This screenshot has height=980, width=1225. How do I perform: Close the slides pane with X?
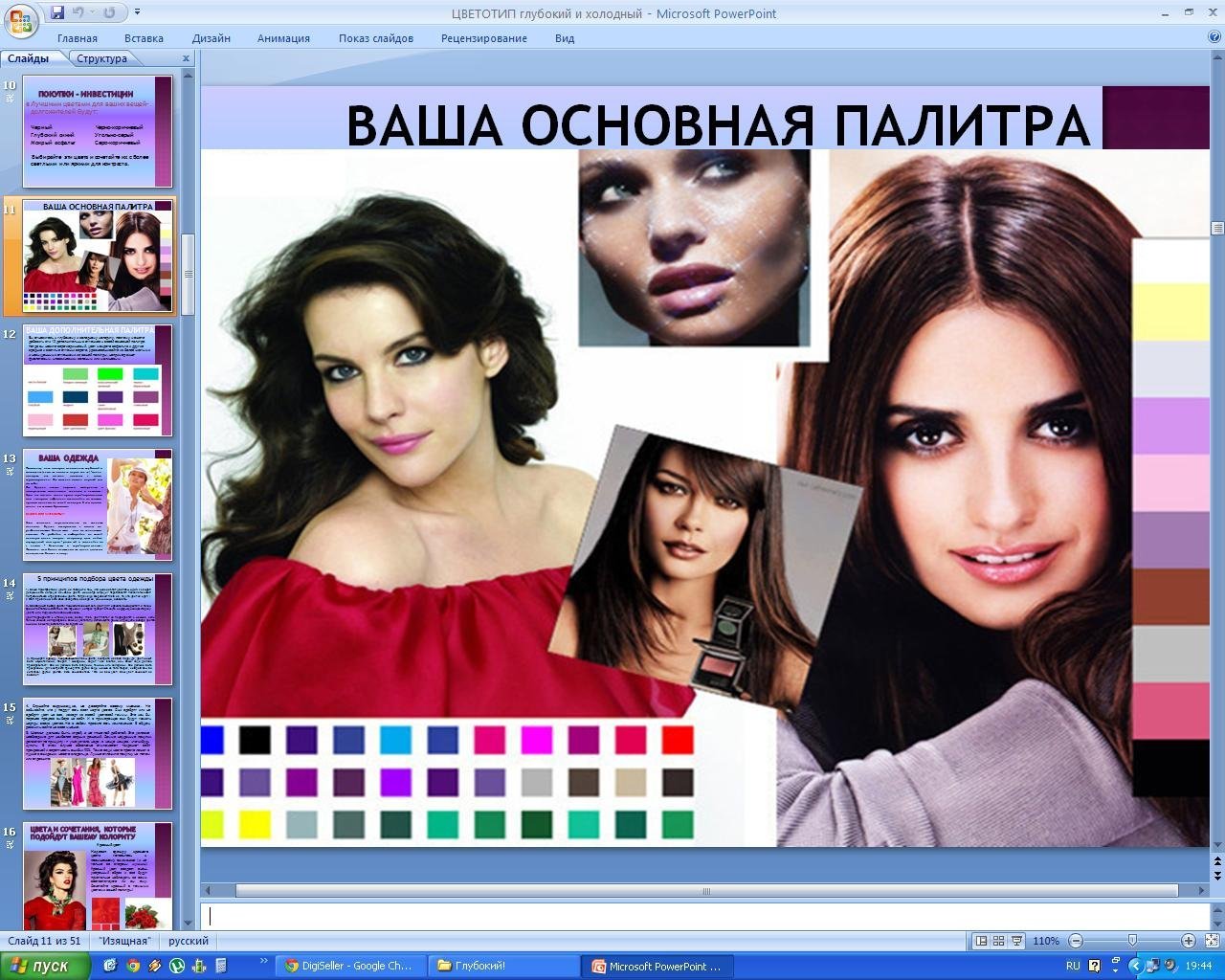(187, 58)
